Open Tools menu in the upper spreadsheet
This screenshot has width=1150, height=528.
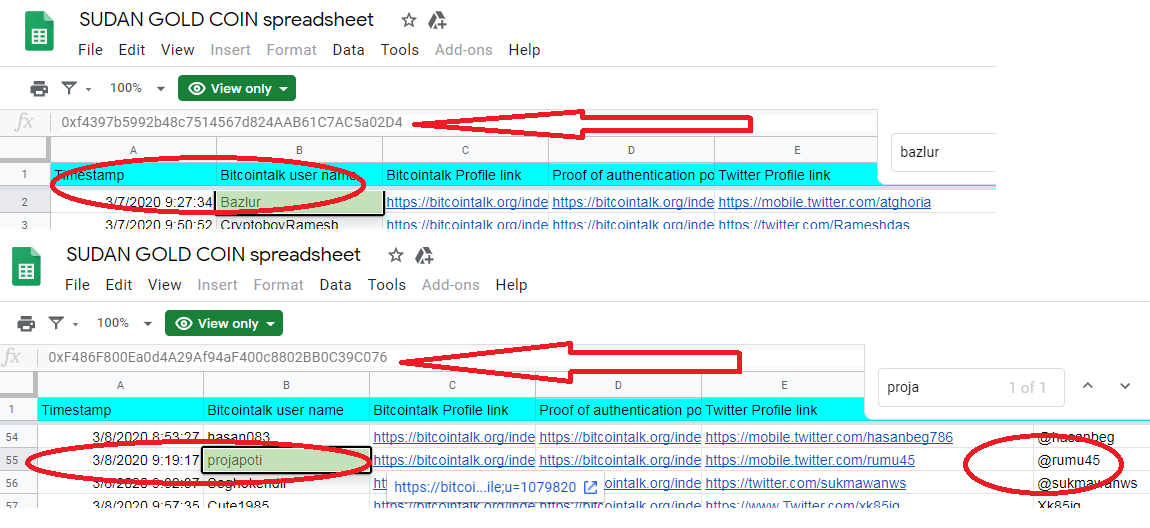pos(400,50)
